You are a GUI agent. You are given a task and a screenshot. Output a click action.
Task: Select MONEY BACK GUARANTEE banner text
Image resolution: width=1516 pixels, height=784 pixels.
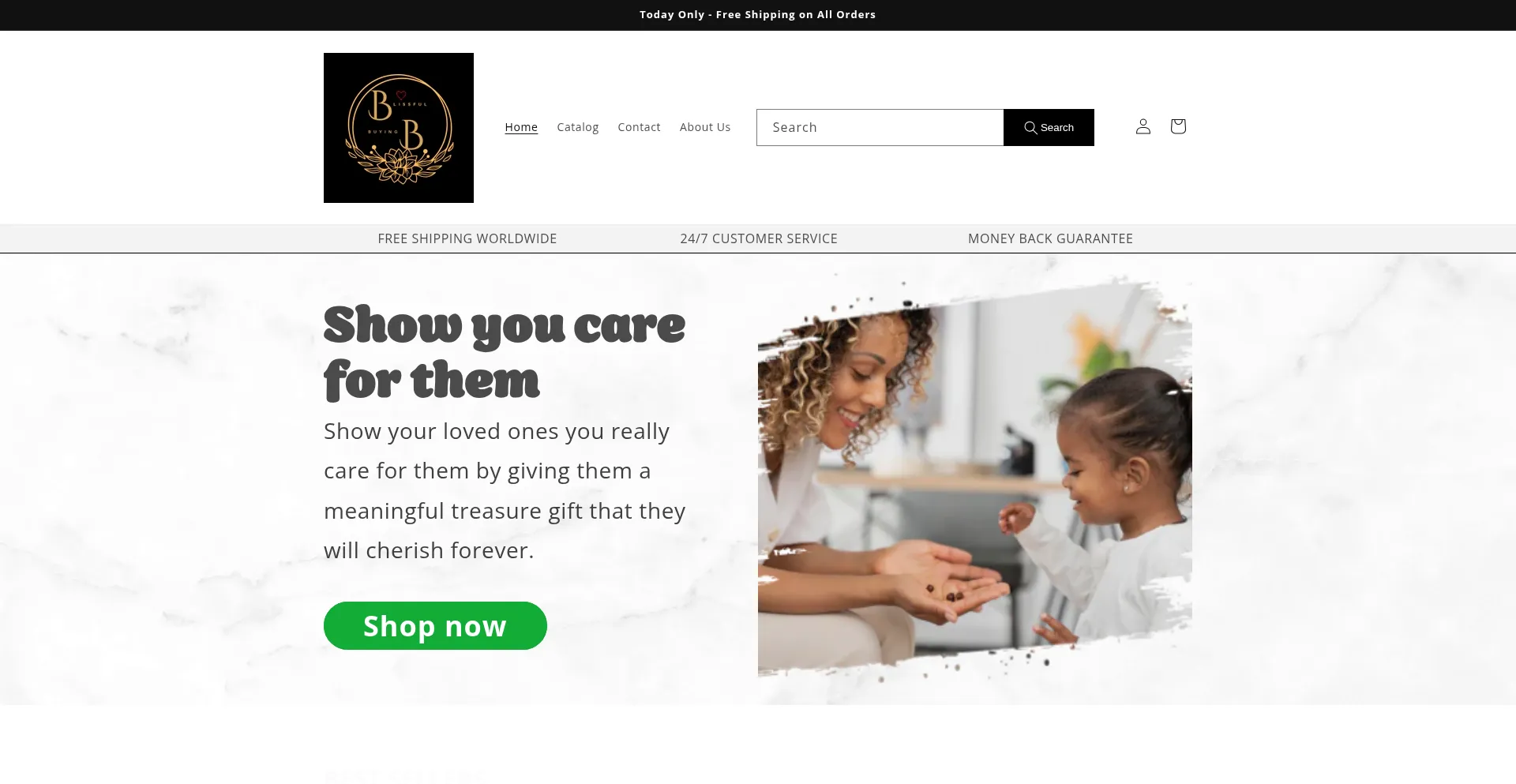pos(1050,238)
